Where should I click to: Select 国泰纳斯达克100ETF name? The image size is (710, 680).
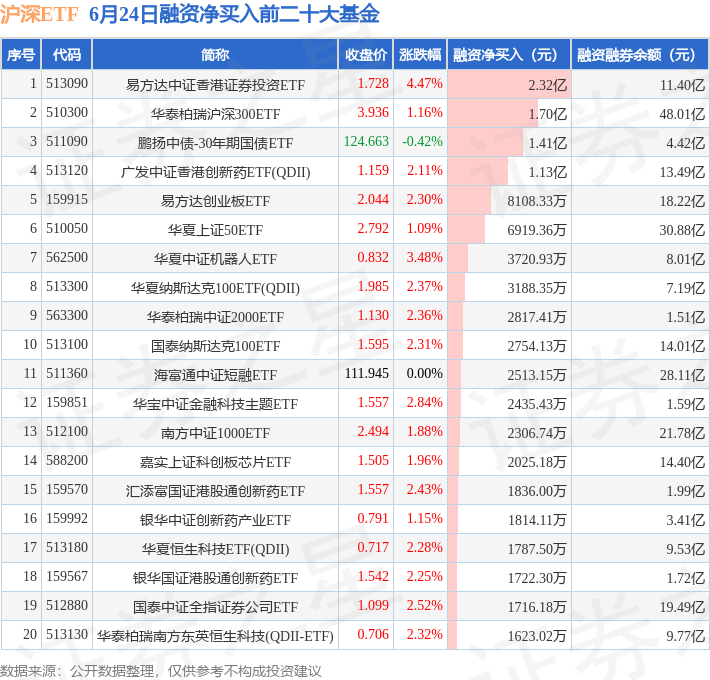coord(216,345)
